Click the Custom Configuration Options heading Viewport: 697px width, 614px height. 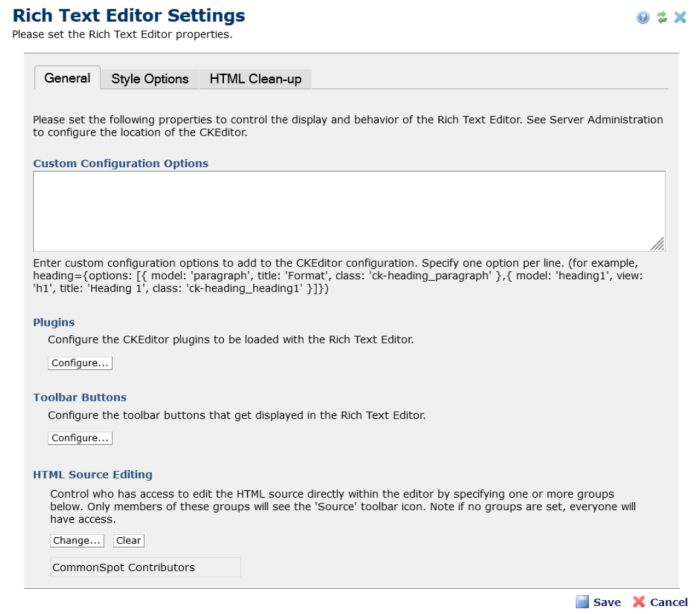click(120, 163)
